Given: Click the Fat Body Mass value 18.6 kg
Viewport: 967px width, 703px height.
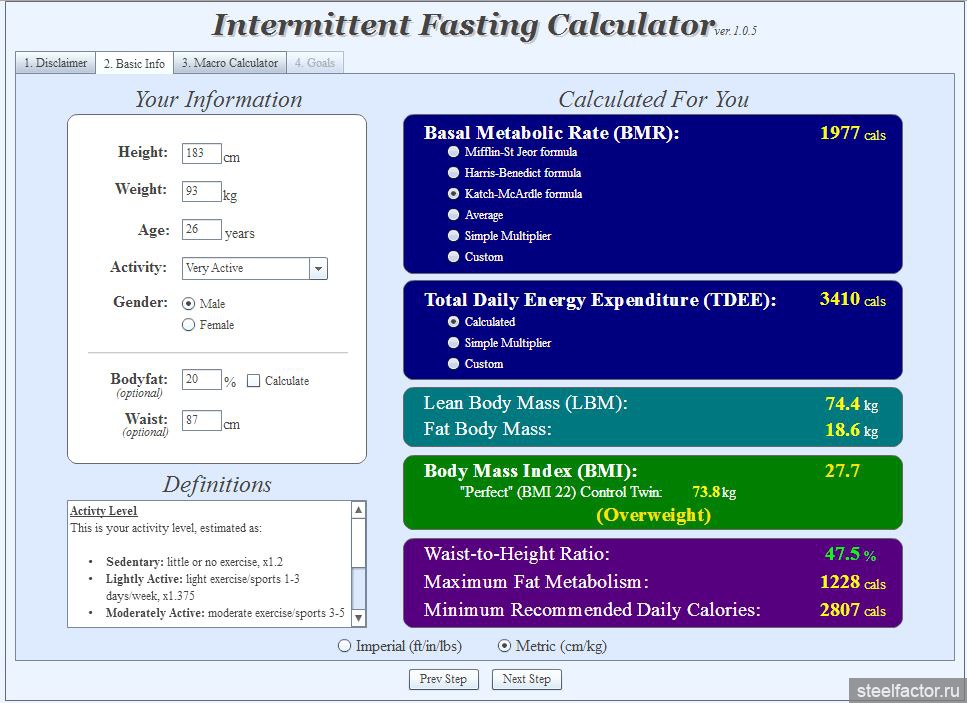Looking at the screenshot, I should click(851, 430).
